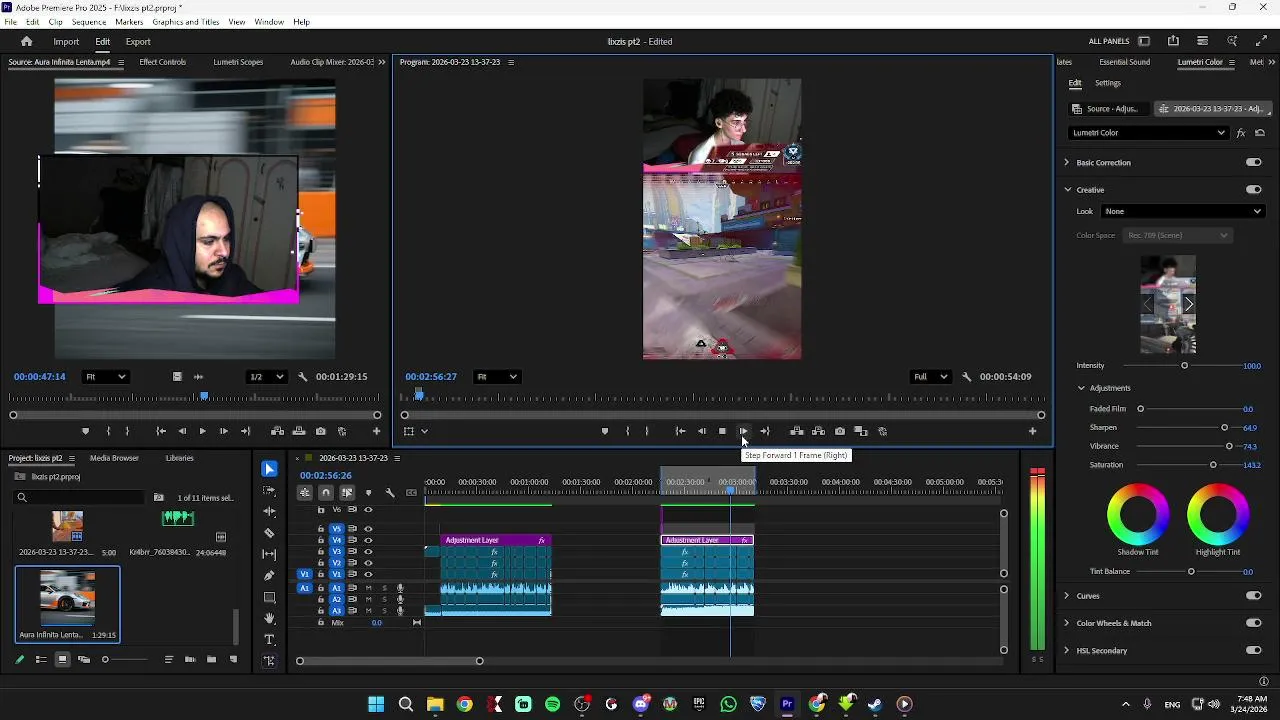1280x720 pixels.
Task: Select the Slip tool
Action: pos(269,554)
